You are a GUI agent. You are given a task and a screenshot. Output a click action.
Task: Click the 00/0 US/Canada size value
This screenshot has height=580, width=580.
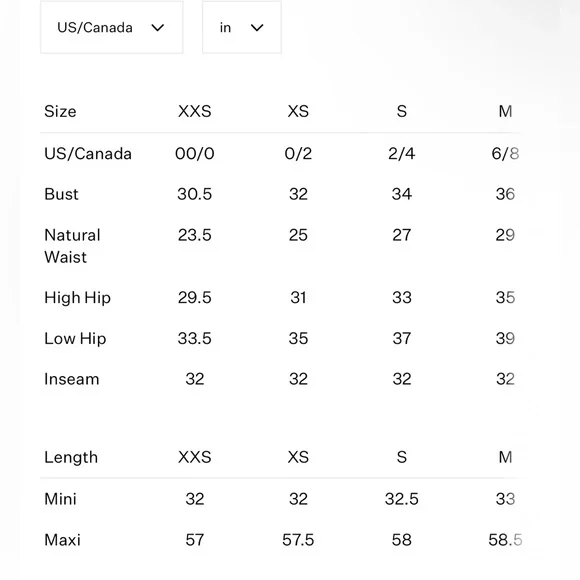(x=195, y=154)
